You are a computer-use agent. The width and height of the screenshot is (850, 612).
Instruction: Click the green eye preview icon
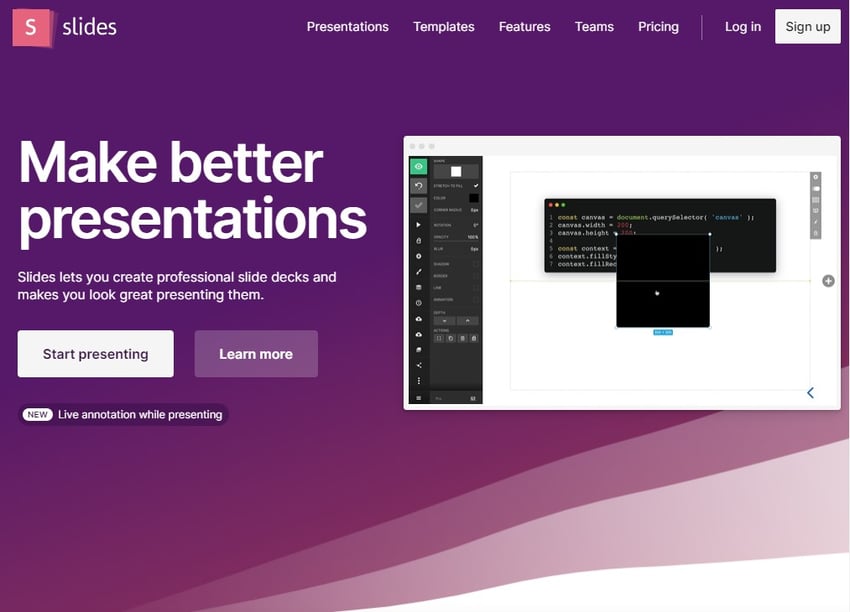[418, 167]
